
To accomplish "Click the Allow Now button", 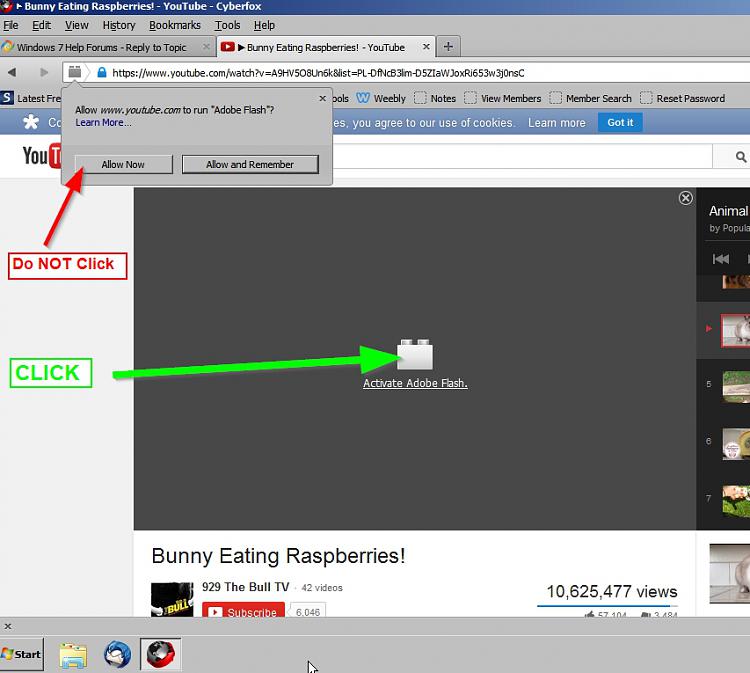I will (123, 164).
